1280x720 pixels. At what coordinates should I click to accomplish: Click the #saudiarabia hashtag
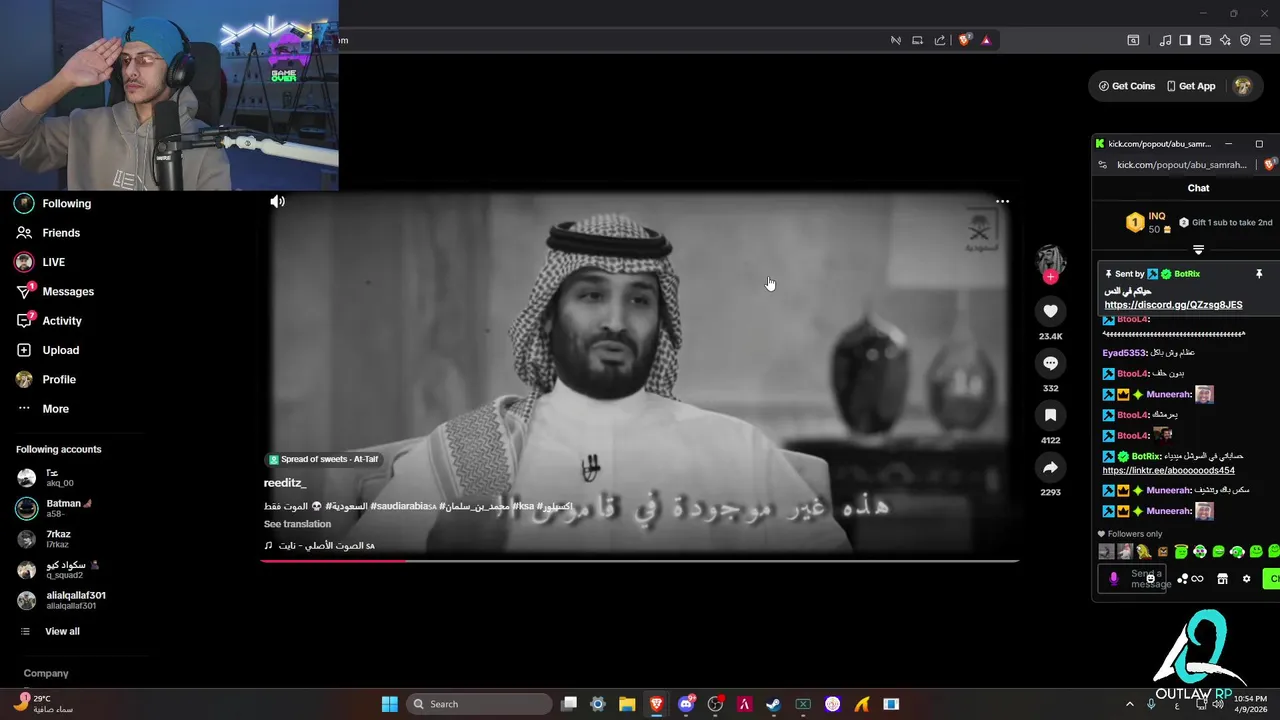point(402,506)
